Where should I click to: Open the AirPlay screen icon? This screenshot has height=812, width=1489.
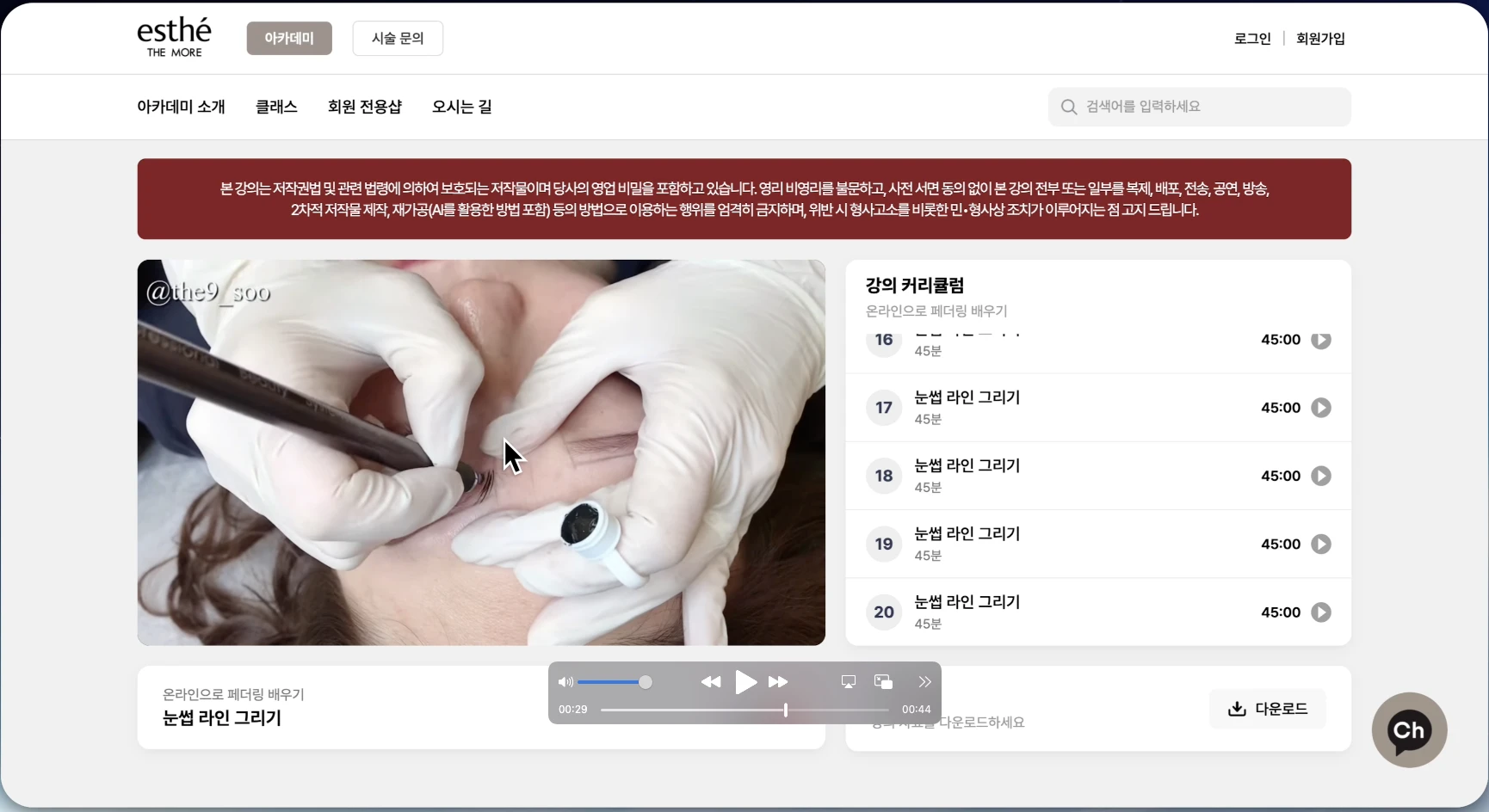[x=849, y=682]
